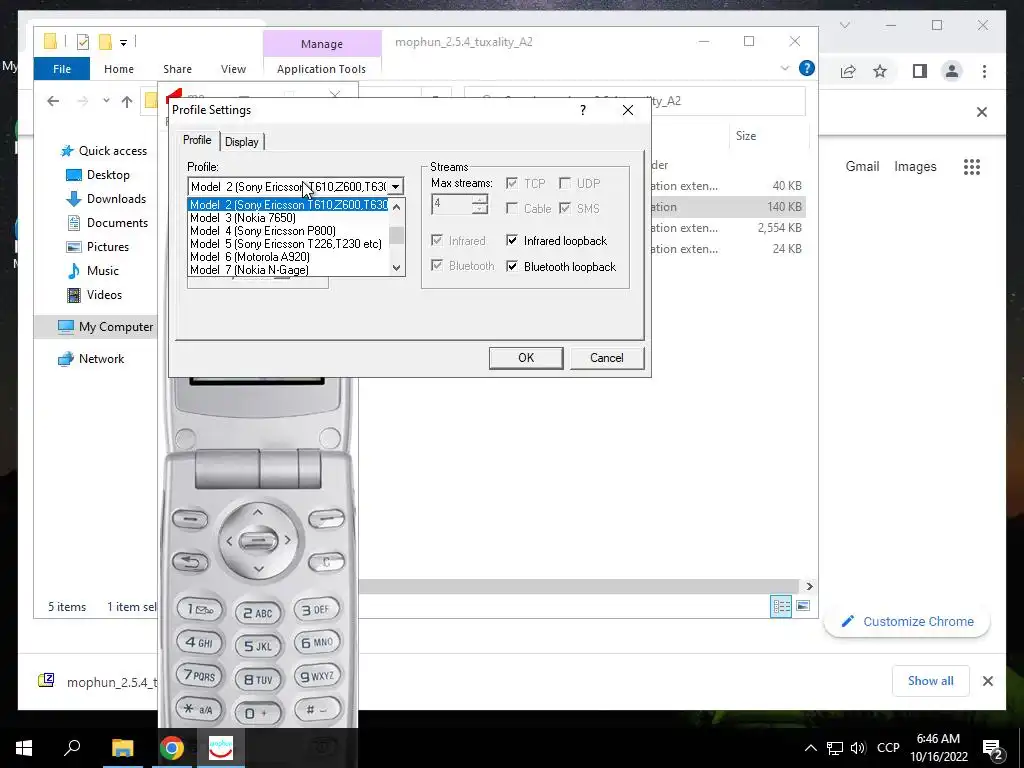The width and height of the screenshot is (1024, 768).
Task: Choose Model 7 (Nokia N-Gage) profile
Action: [x=288, y=270]
